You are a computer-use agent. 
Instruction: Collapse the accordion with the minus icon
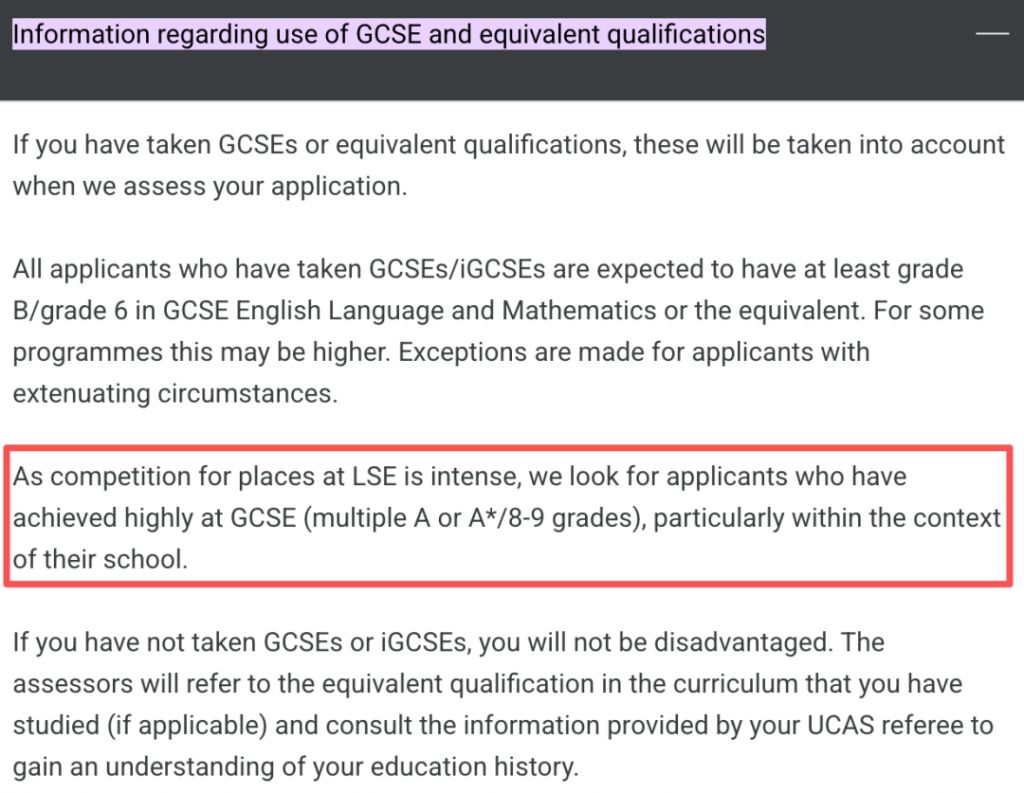point(992,34)
